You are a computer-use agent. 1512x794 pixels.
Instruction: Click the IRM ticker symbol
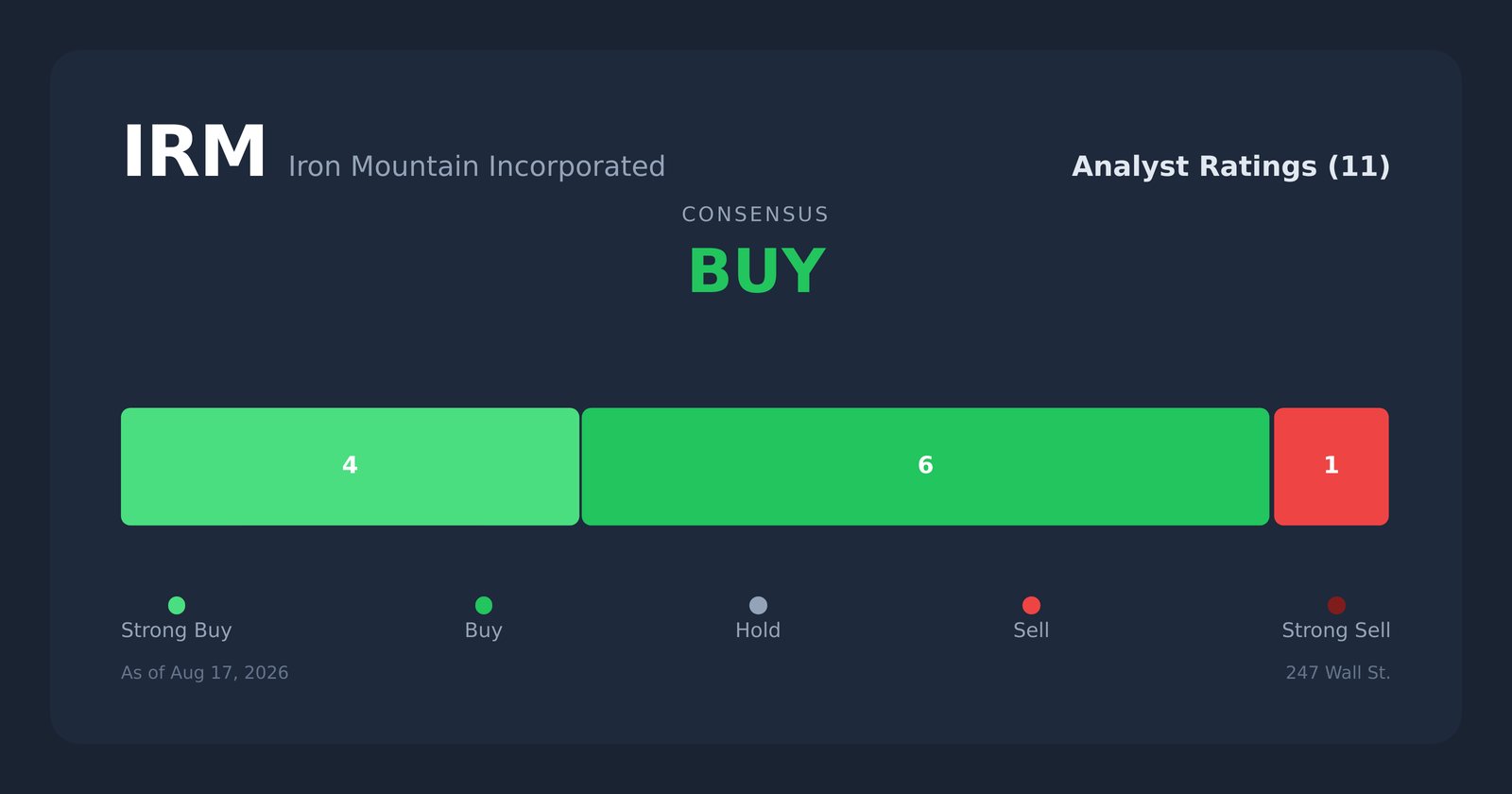(x=195, y=153)
